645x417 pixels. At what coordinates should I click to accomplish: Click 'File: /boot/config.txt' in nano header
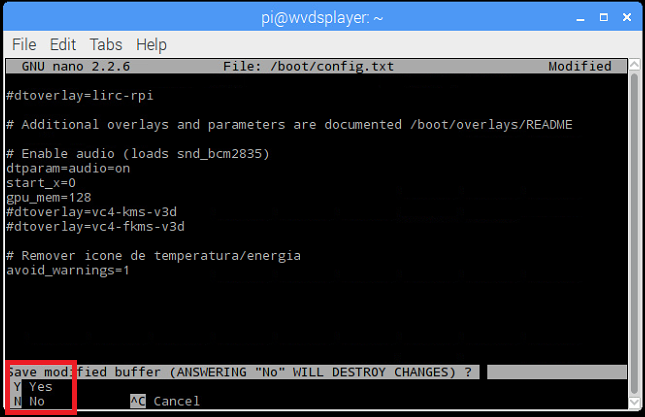[x=309, y=66]
